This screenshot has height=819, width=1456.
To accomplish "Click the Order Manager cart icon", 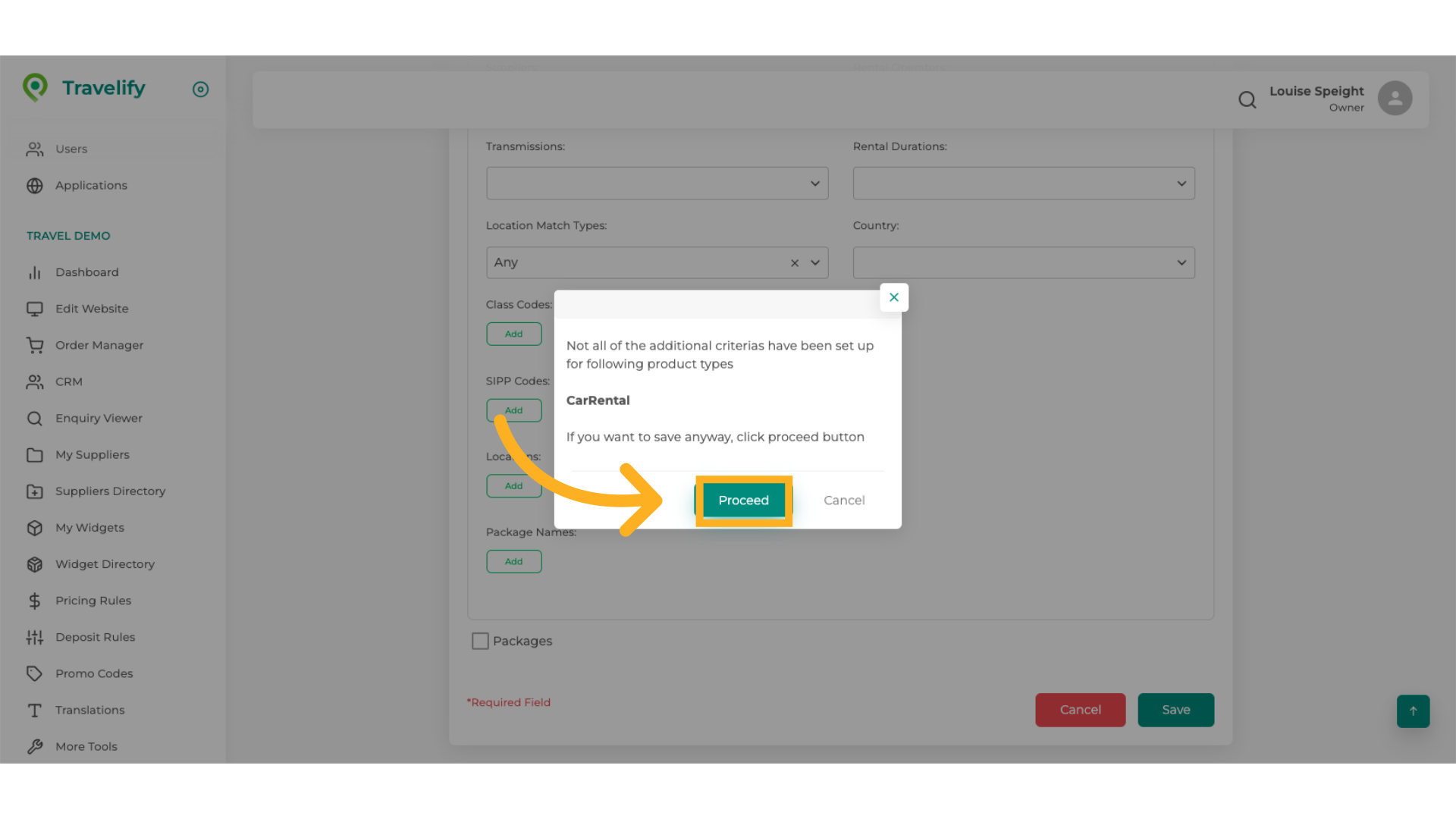I will coord(35,345).
